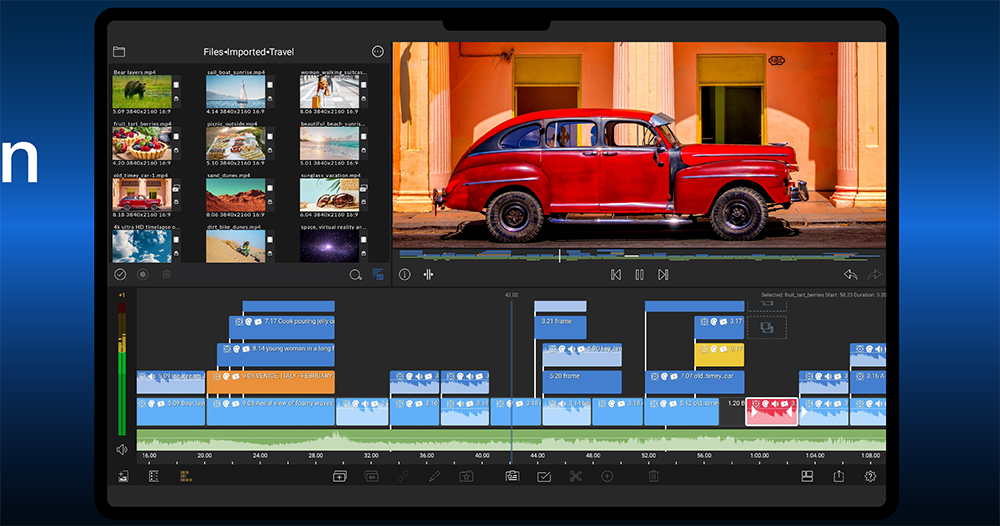The image size is (1000, 526).
Task: Click the add clip to timeline icon
Action: point(339,477)
